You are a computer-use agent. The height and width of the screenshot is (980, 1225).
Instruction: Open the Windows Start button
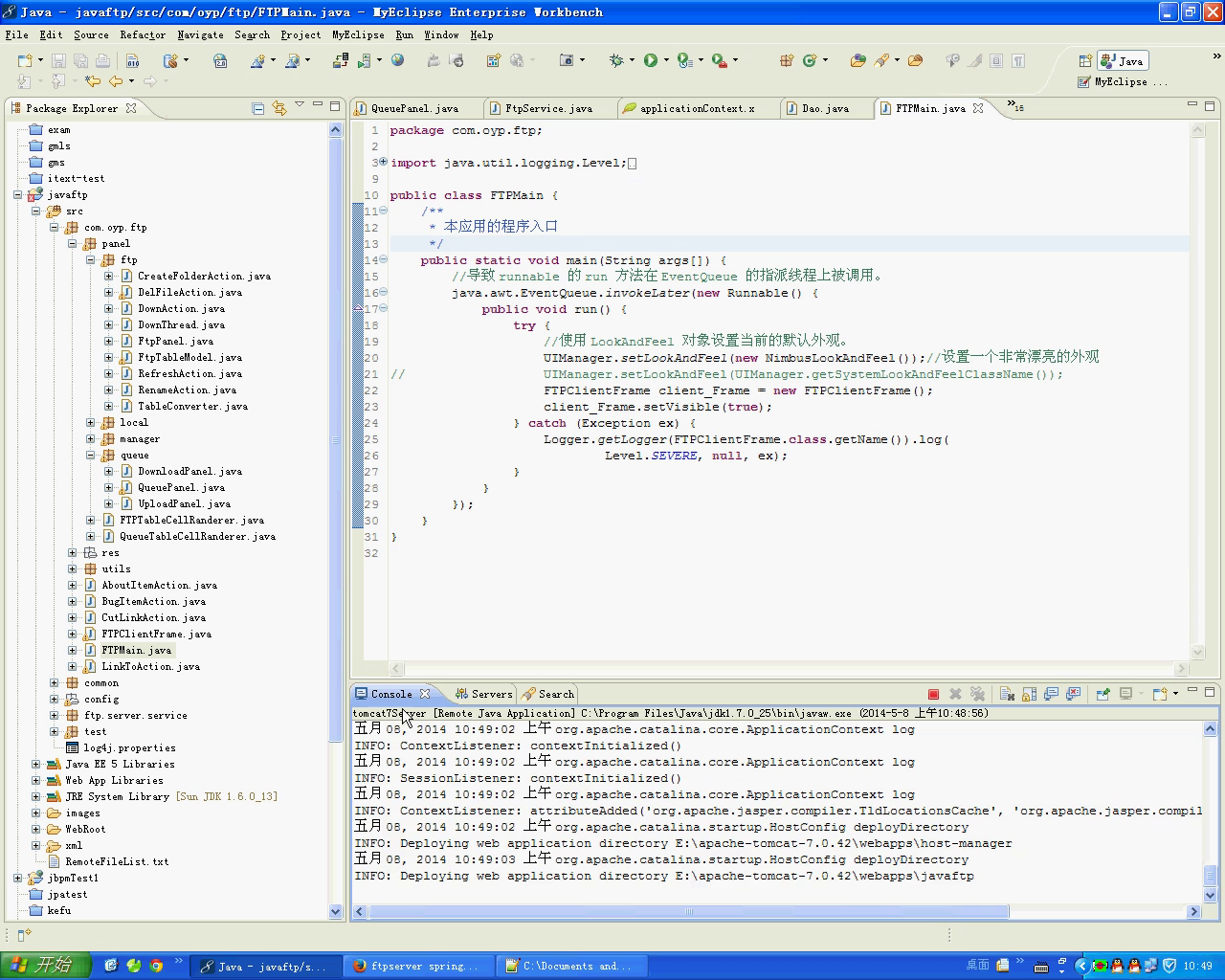(46, 966)
